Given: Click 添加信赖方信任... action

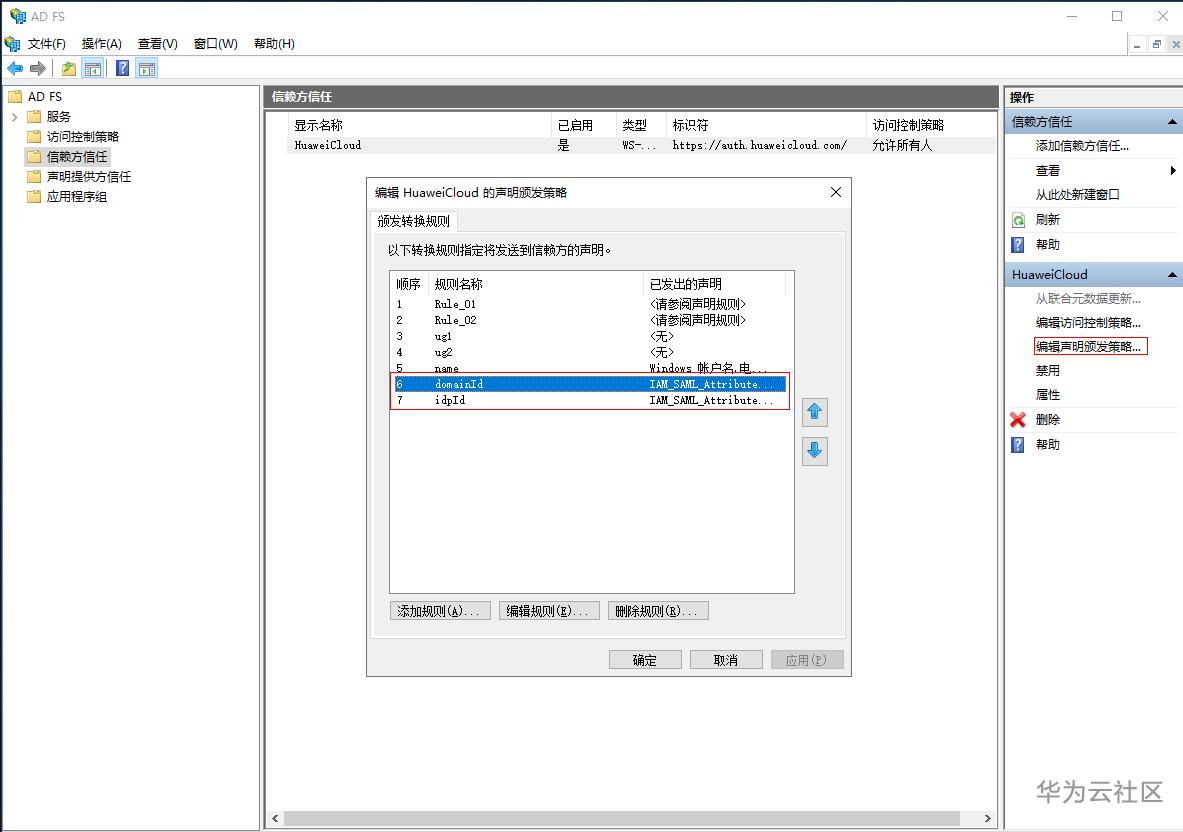Looking at the screenshot, I should click(x=1082, y=146).
